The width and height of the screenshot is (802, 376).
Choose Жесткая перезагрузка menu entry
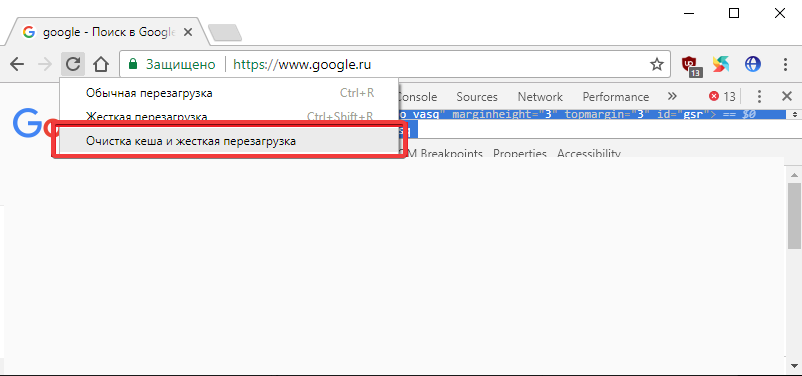(x=229, y=116)
